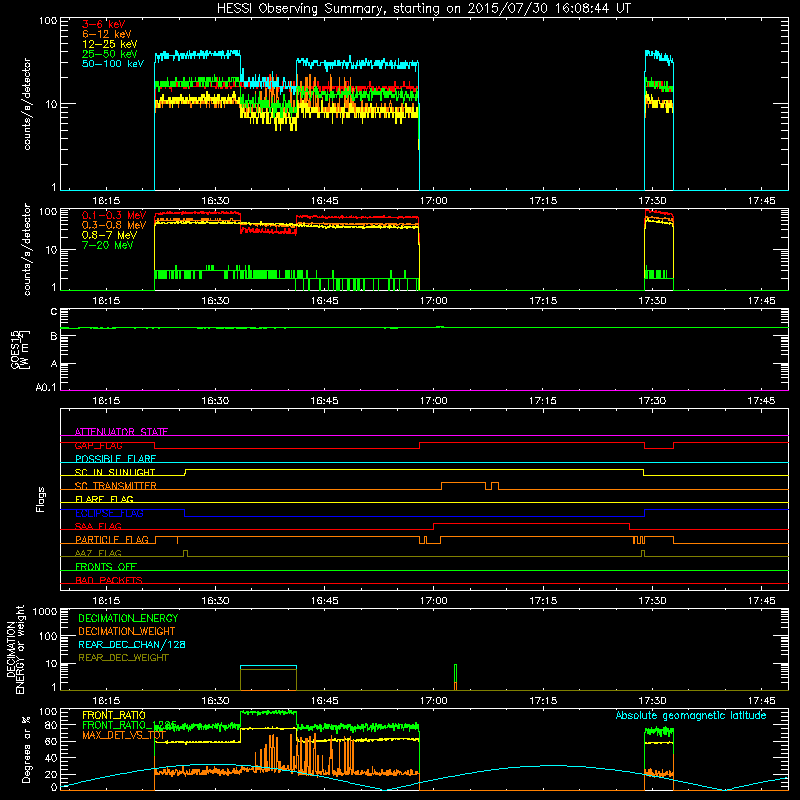Viewport: 800px width, 800px height.
Task: Click the ATTENUATOR_STATE flag label
Action: pyautogui.click(x=121, y=432)
